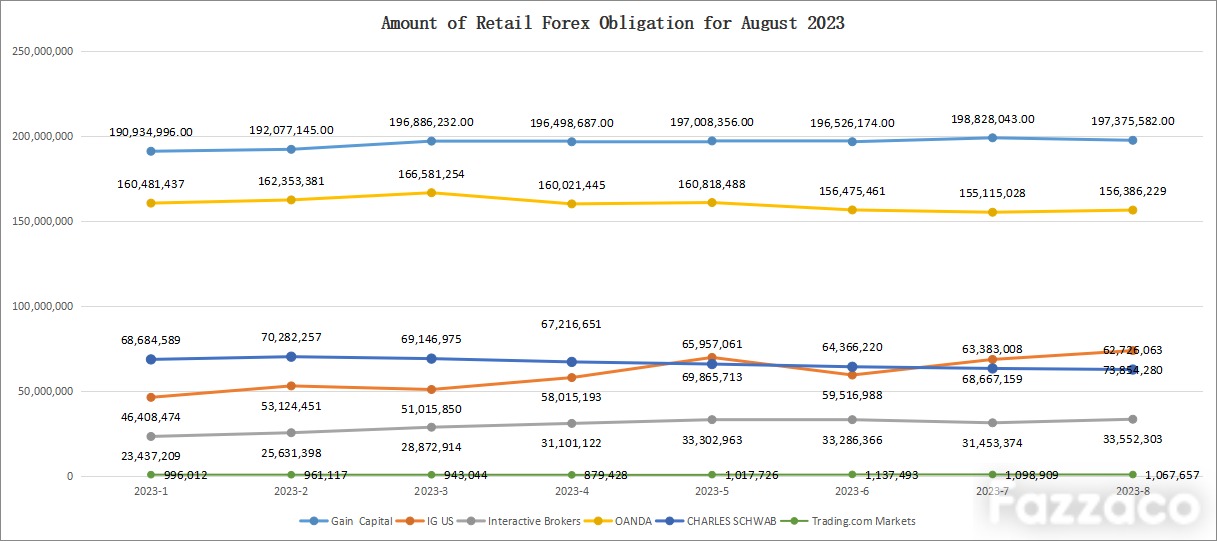Viewport: 1217px width, 541px height.
Task: Click the Schwab value 68,684,589
Action: coord(151,341)
